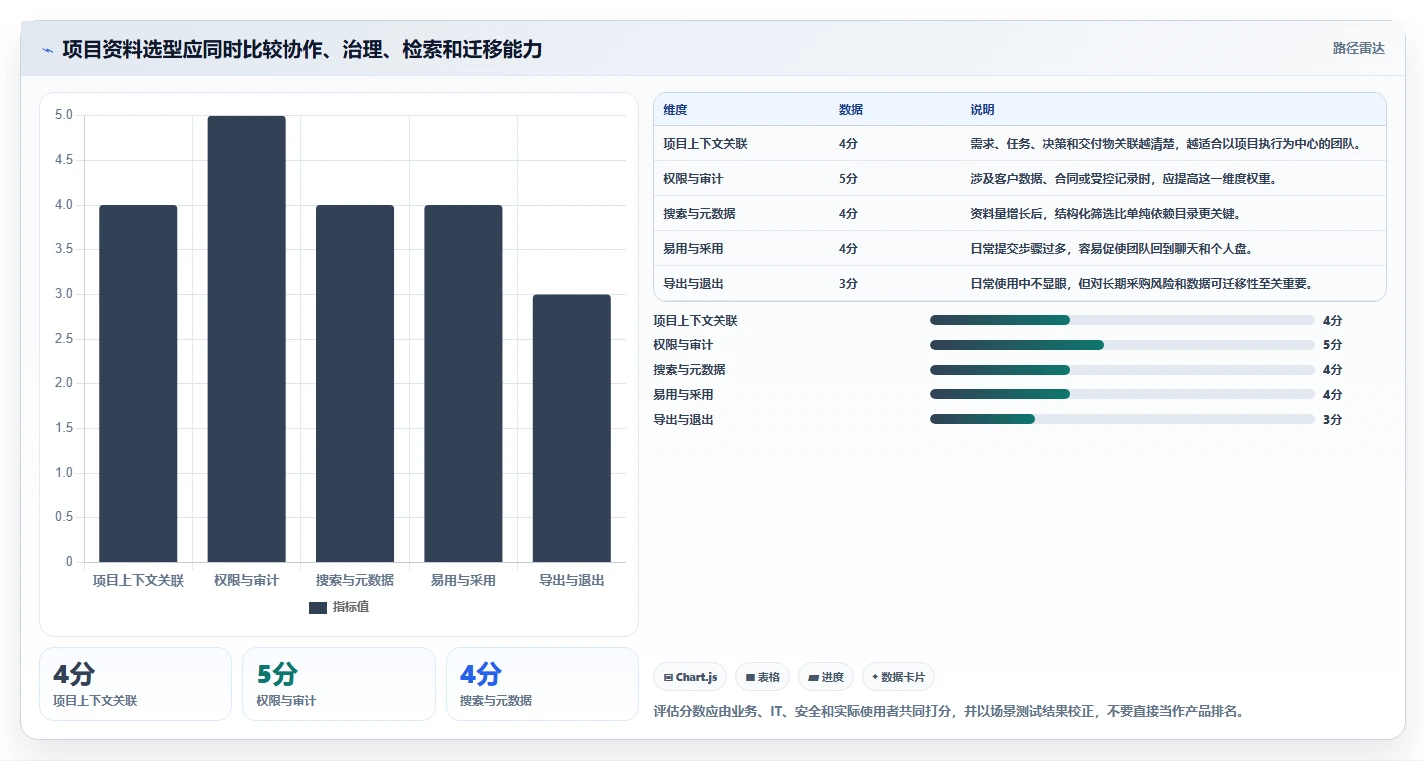Click the 导出与退出 label on the chart's x-axis

(572, 580)
